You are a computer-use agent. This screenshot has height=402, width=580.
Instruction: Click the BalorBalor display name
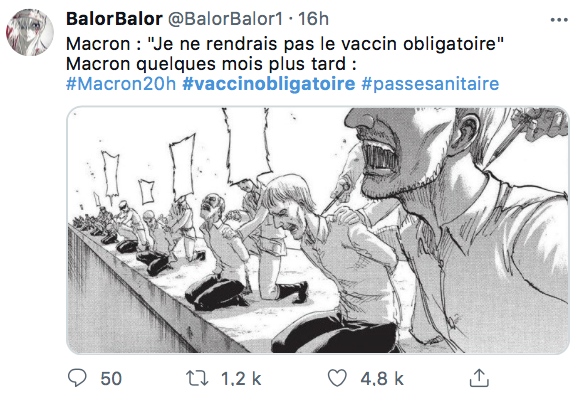pyautogui.click(x=114, y=18)
